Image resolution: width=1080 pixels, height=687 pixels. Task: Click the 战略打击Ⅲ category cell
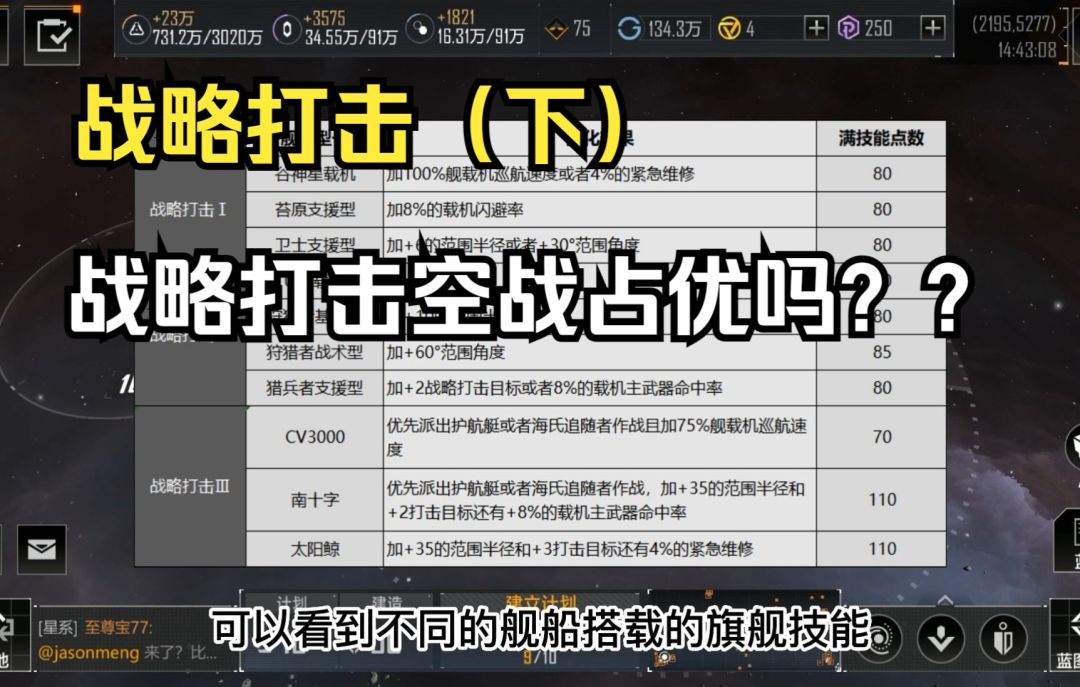pos(189,486)
